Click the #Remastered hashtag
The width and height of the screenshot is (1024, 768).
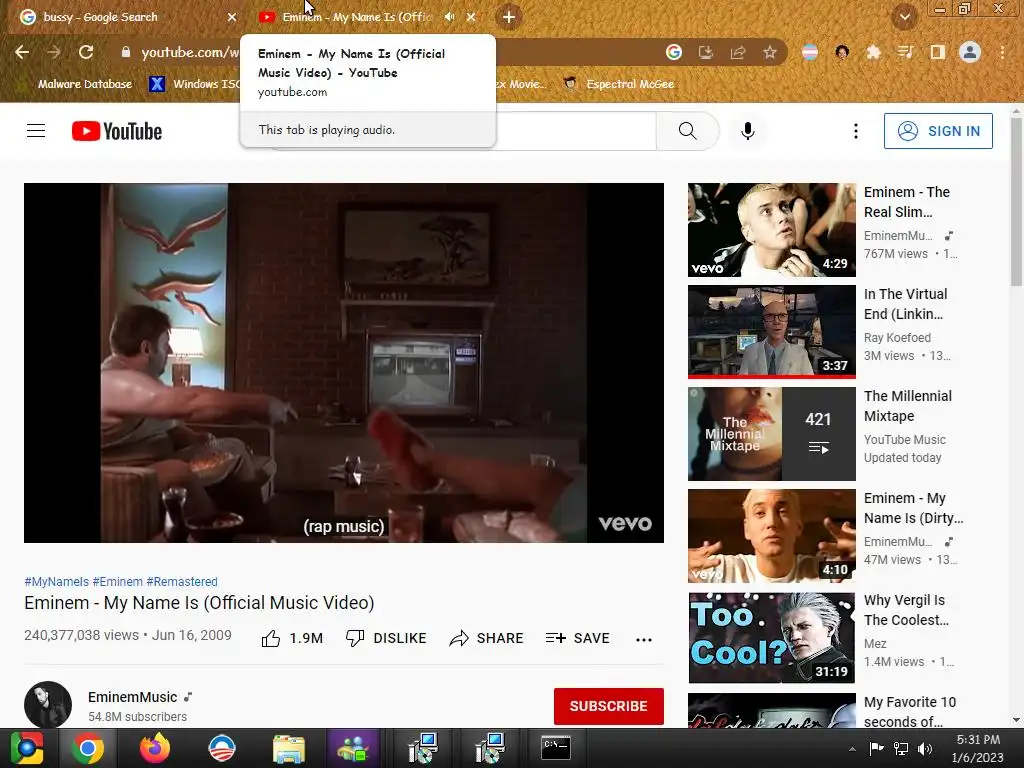182,581
